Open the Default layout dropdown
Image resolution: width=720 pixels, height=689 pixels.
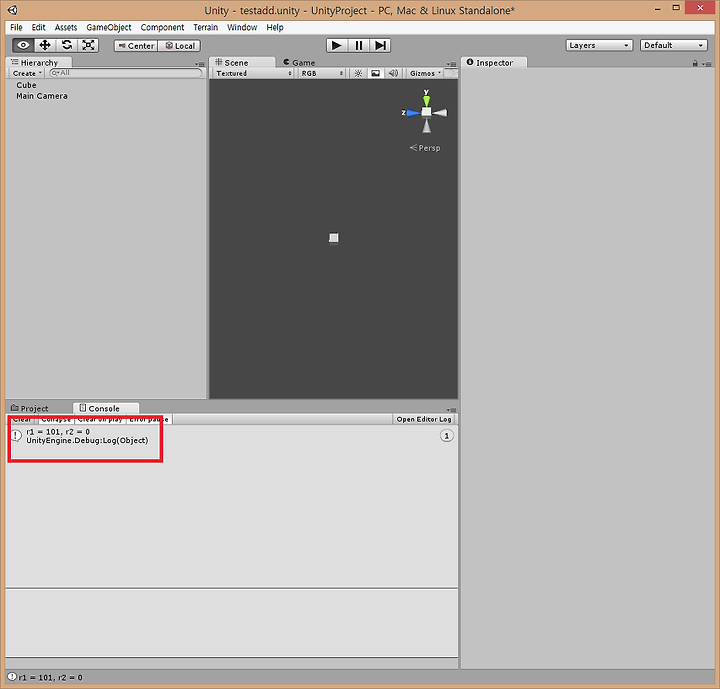pyautogui.click(x=674, y=45)
